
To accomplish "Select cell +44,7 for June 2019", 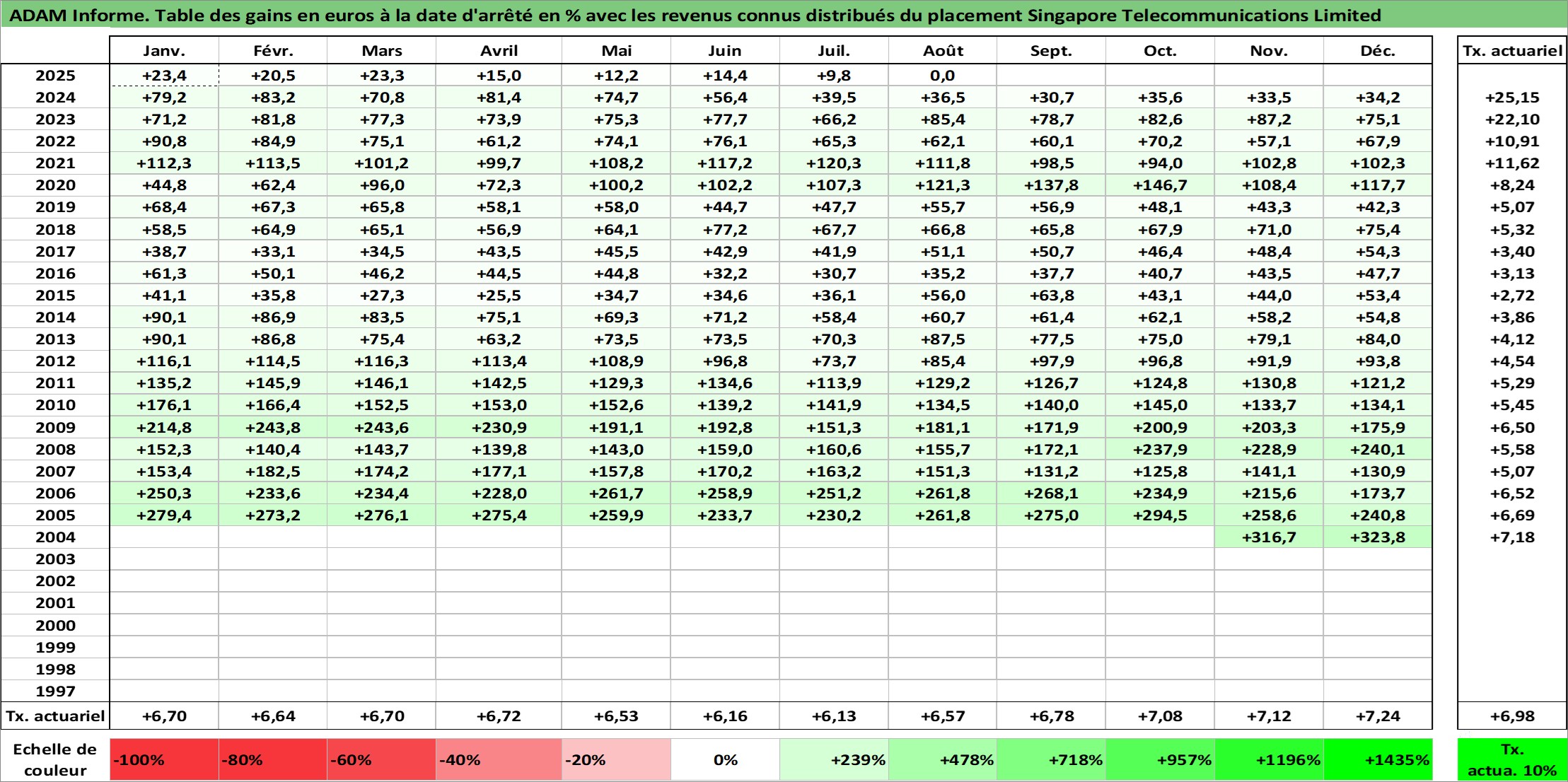I will tap(725, 207).
